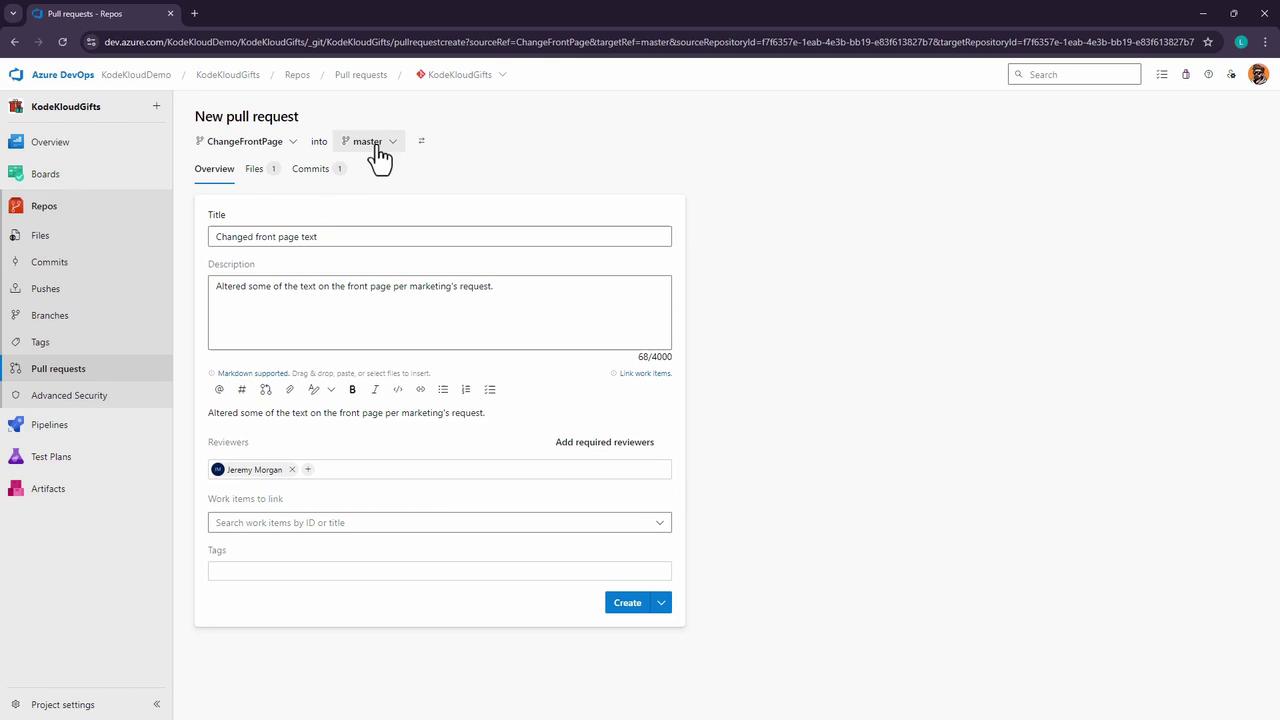This screenshot has height=720, width=1280.
Task: Click the Create pull request button
Action: (627, 602)
